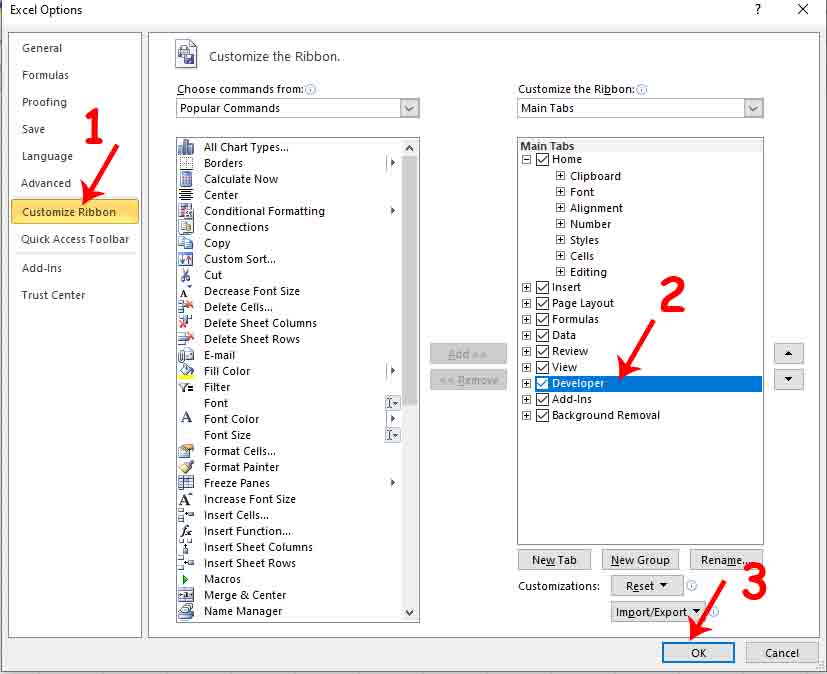Select the Name Manager icon
Image resolution: width=827 pixels, height=674 pixels.
point(186,611)
